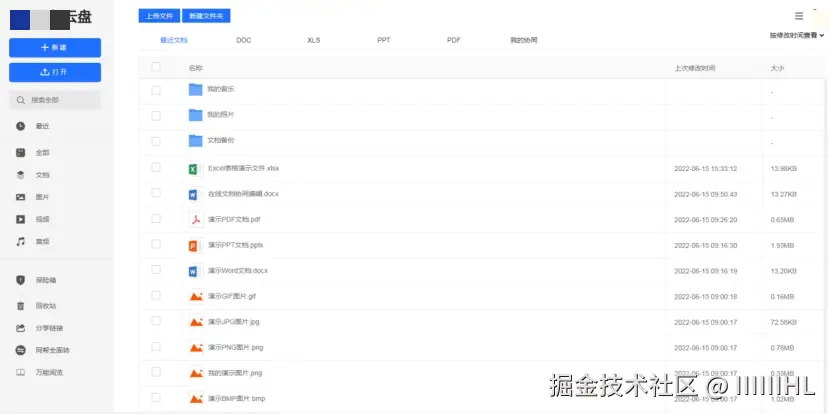
Task: Click the image icon of 我的演示图片.png
Action: [196, 373]
